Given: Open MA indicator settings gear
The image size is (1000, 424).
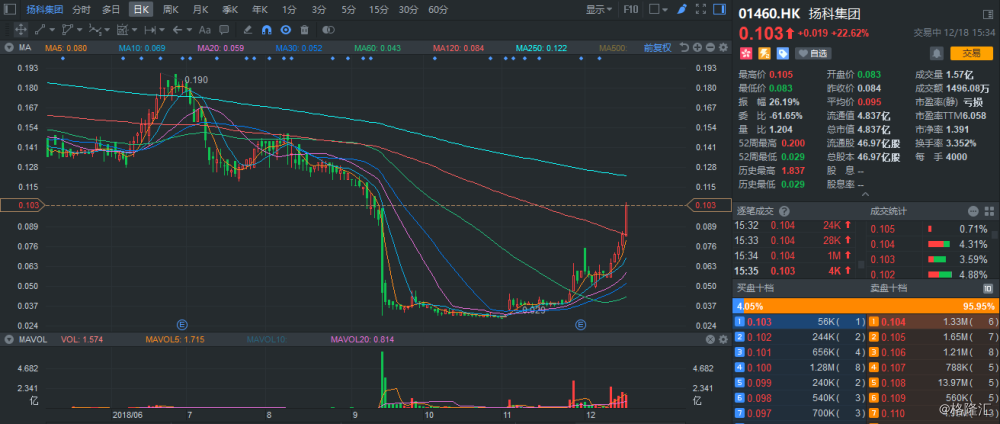Looking at the screenshot, I should coord(723,47).
